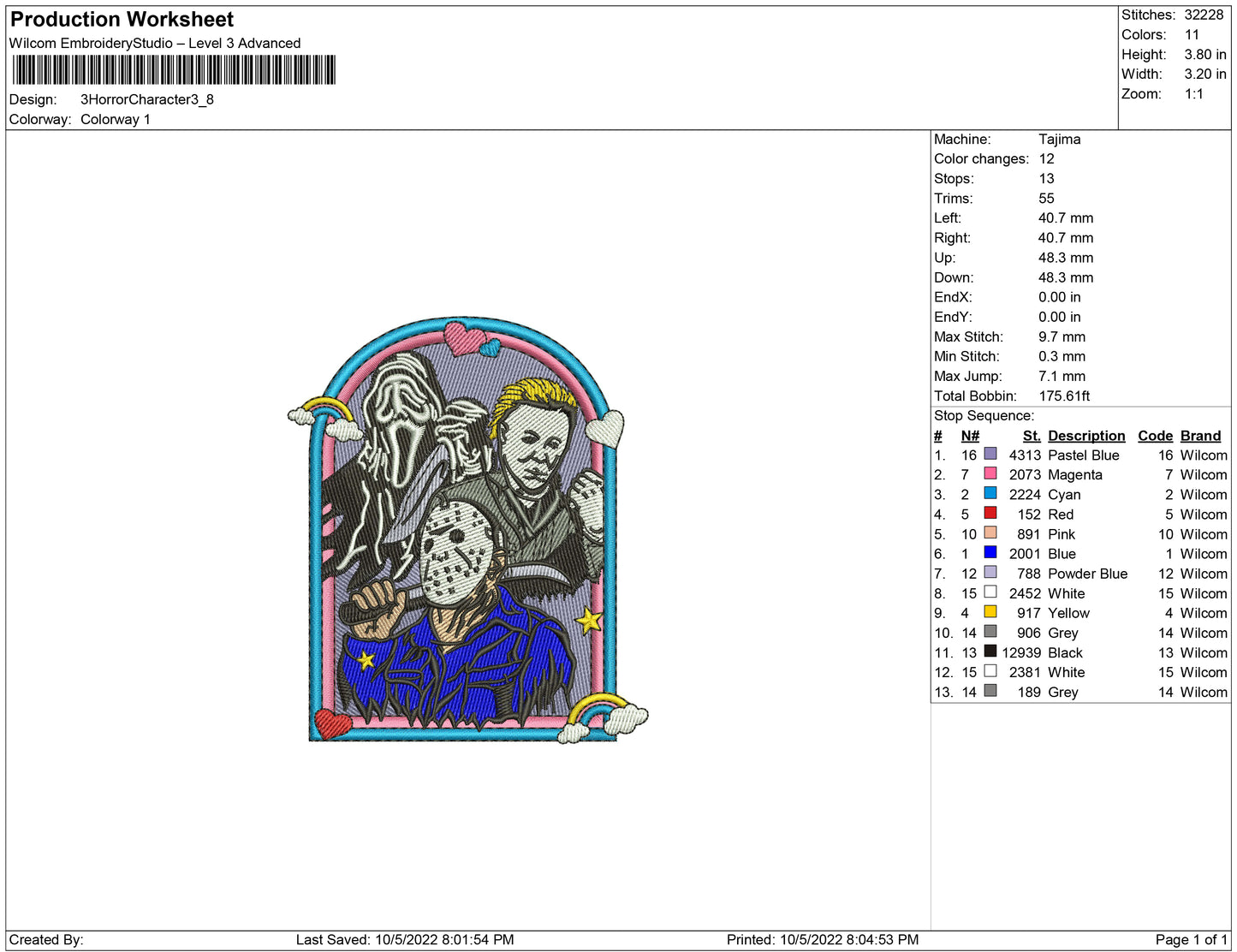Select the Black thread color swatch
The height and width of the screenshot is (952, 1237).
[990, 651]
